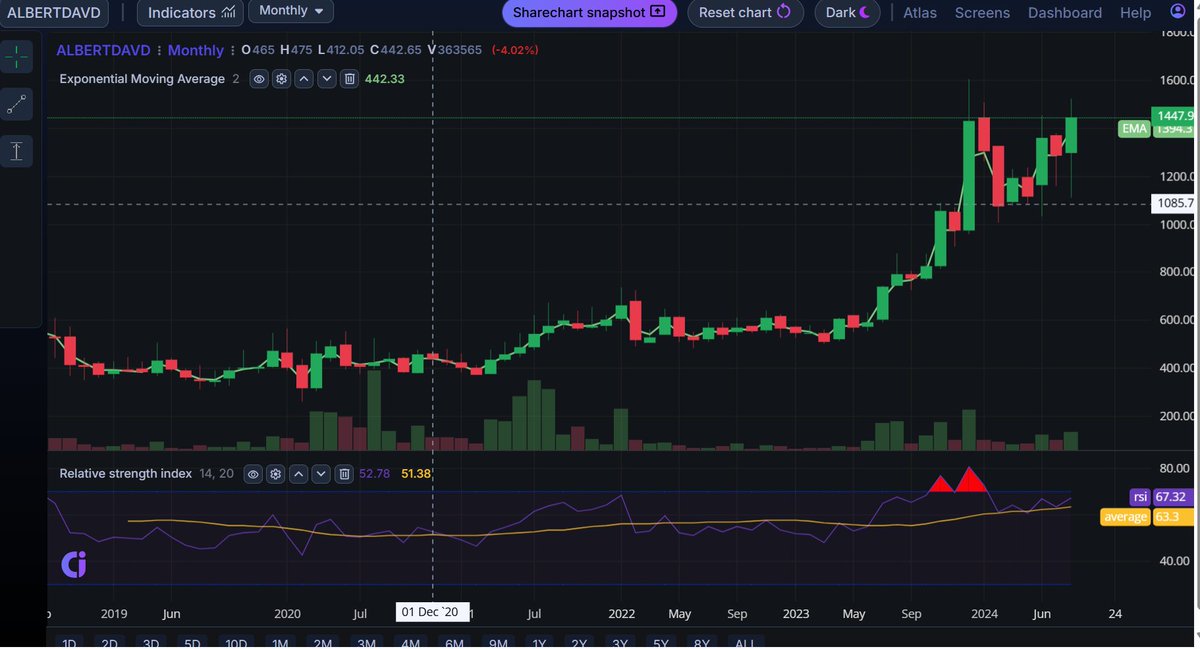
Task: Delete the Exponential Moving Average indicator
Action: (x=350, y=79)
